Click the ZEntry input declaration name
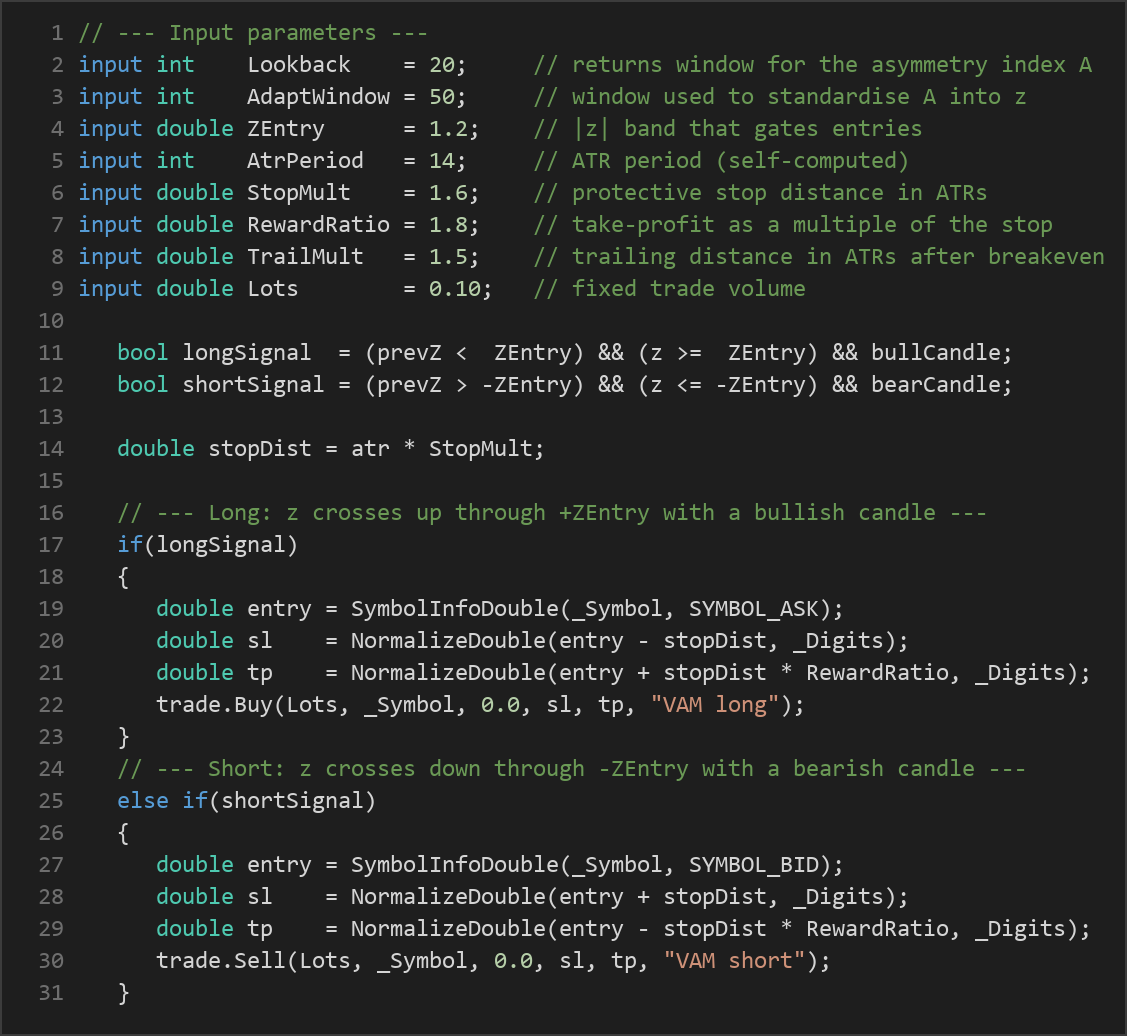This screenshot has height=1036, width=1127. (x=286, y=129)
